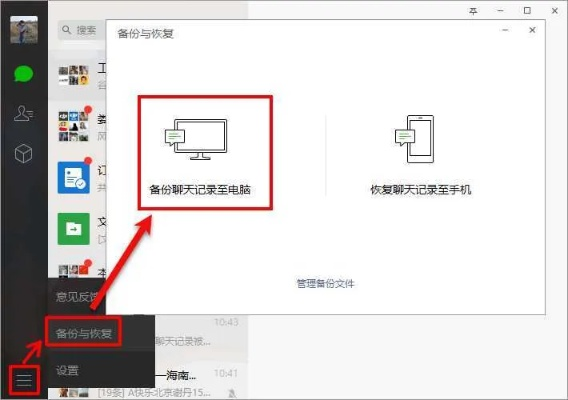568x400 pixels.
Task: Click the muted bell icon on bottom chat
Action: [x=232, y=393]
